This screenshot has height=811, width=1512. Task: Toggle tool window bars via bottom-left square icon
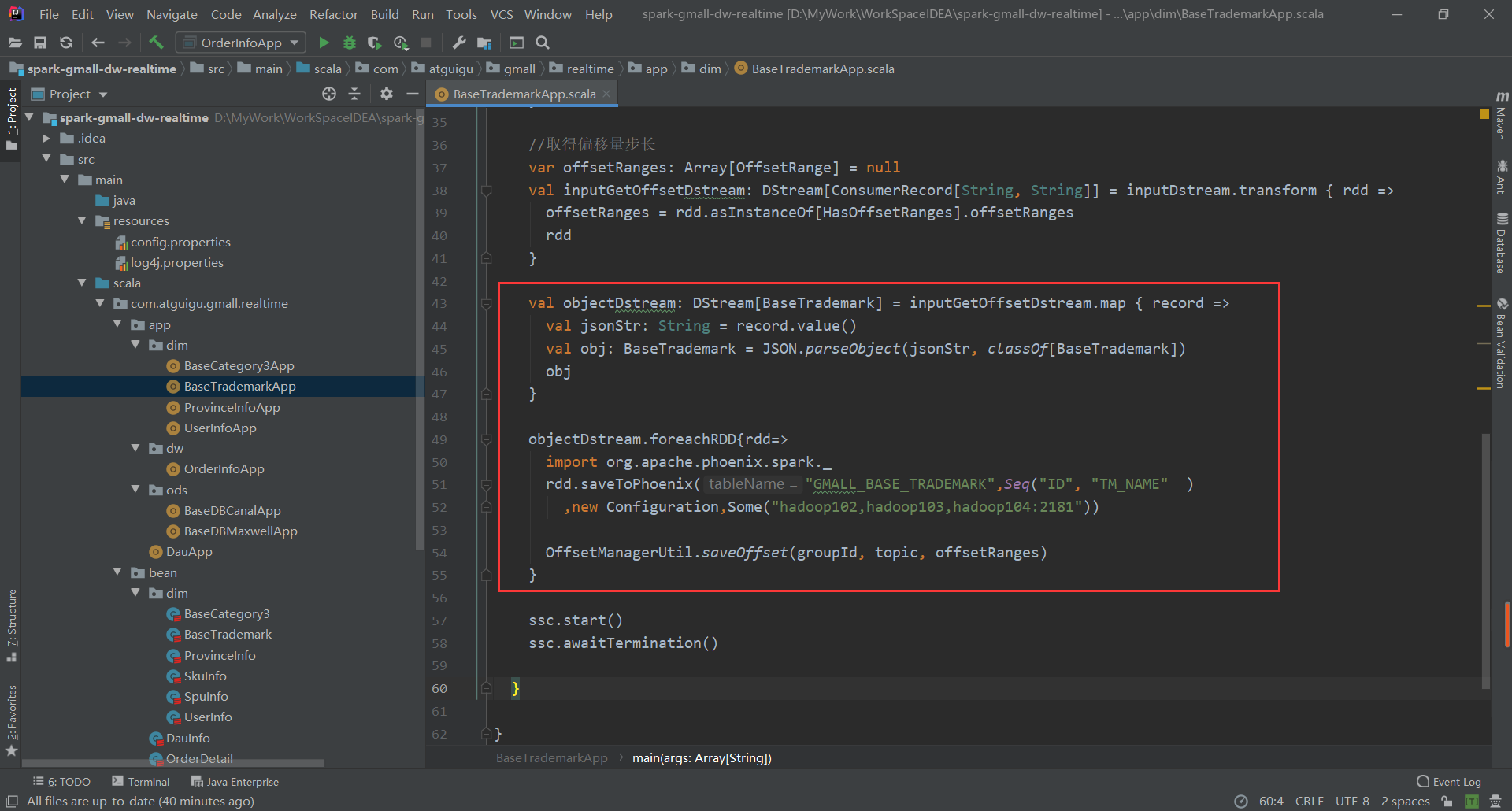(x=12, y=801)
